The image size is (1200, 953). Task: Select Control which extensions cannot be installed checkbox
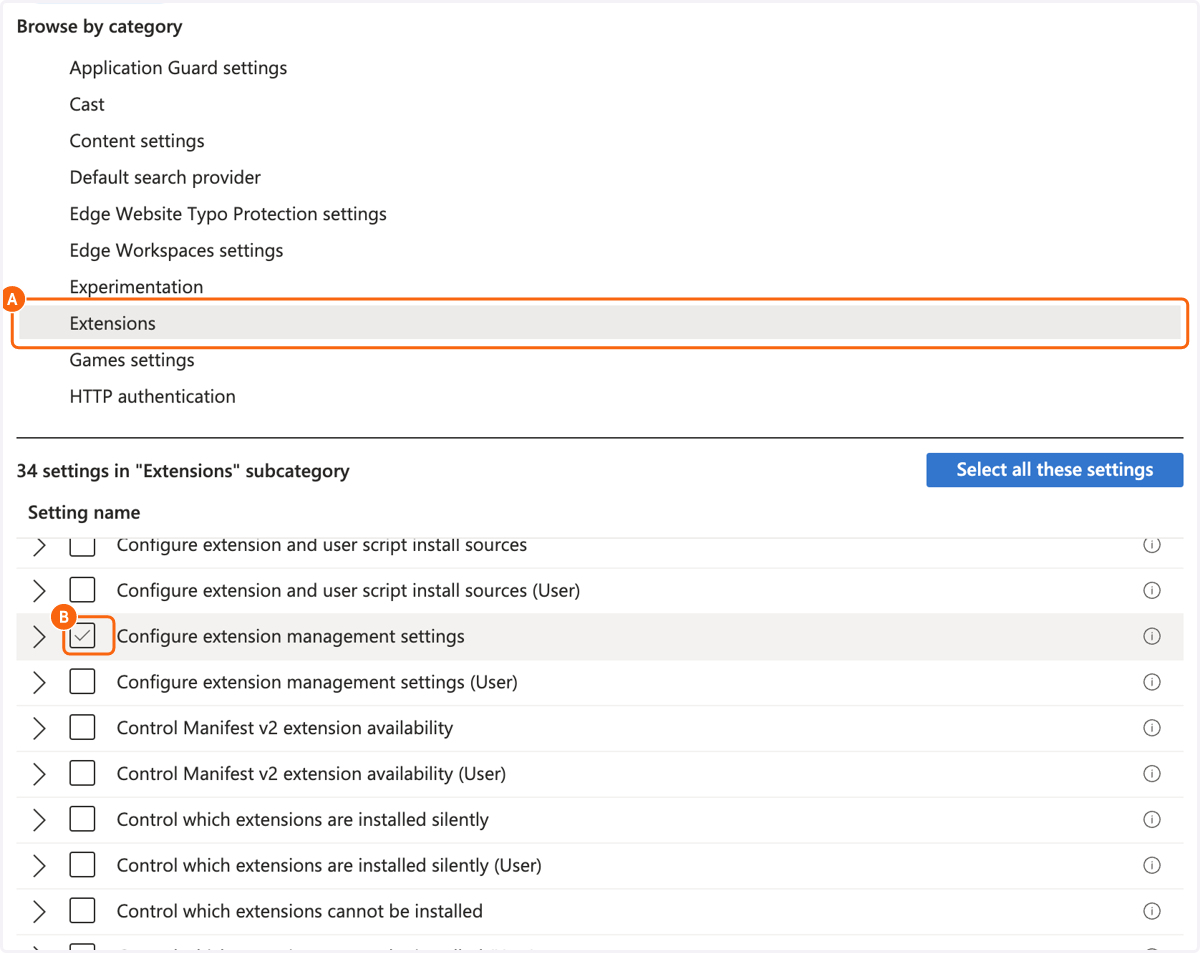82,911
